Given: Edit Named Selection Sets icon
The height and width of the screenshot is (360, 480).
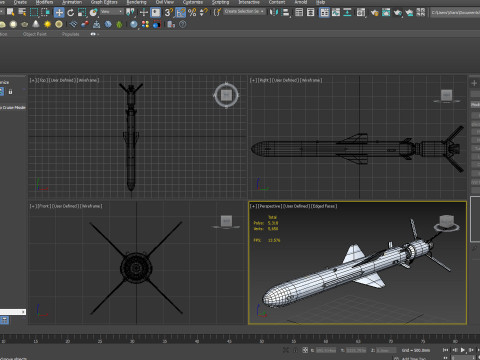Looking at the screenshot, I should (x=217, y=13).
